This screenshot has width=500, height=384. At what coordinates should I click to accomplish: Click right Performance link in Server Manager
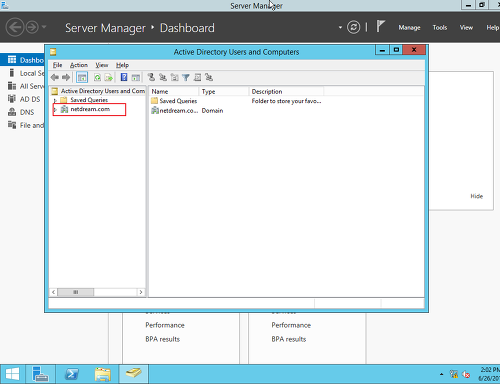click(291, 325)
